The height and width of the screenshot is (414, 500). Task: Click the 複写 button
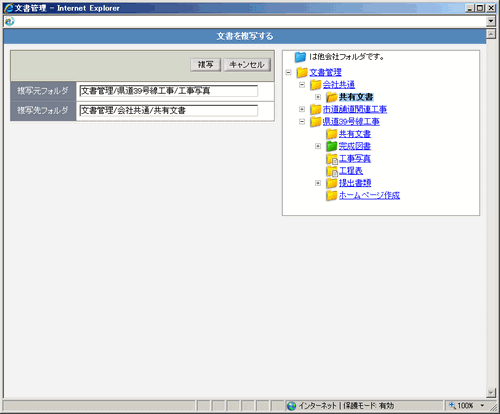click(206, 64)
